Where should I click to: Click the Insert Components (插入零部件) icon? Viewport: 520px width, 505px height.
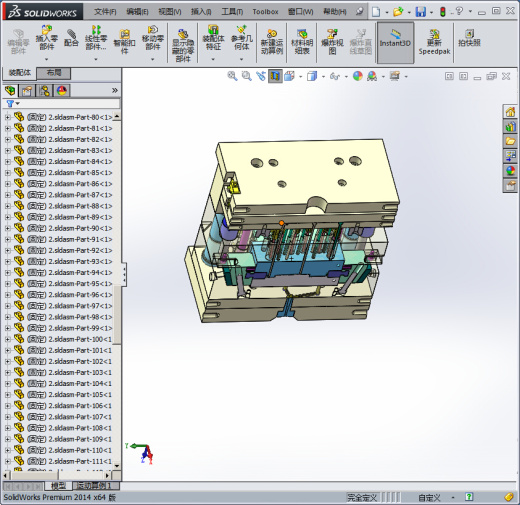47,38
